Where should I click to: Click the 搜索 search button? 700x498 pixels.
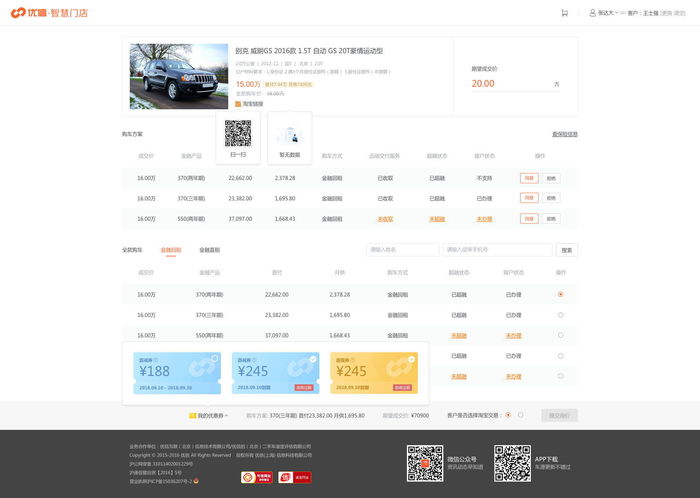click(567, 250)
